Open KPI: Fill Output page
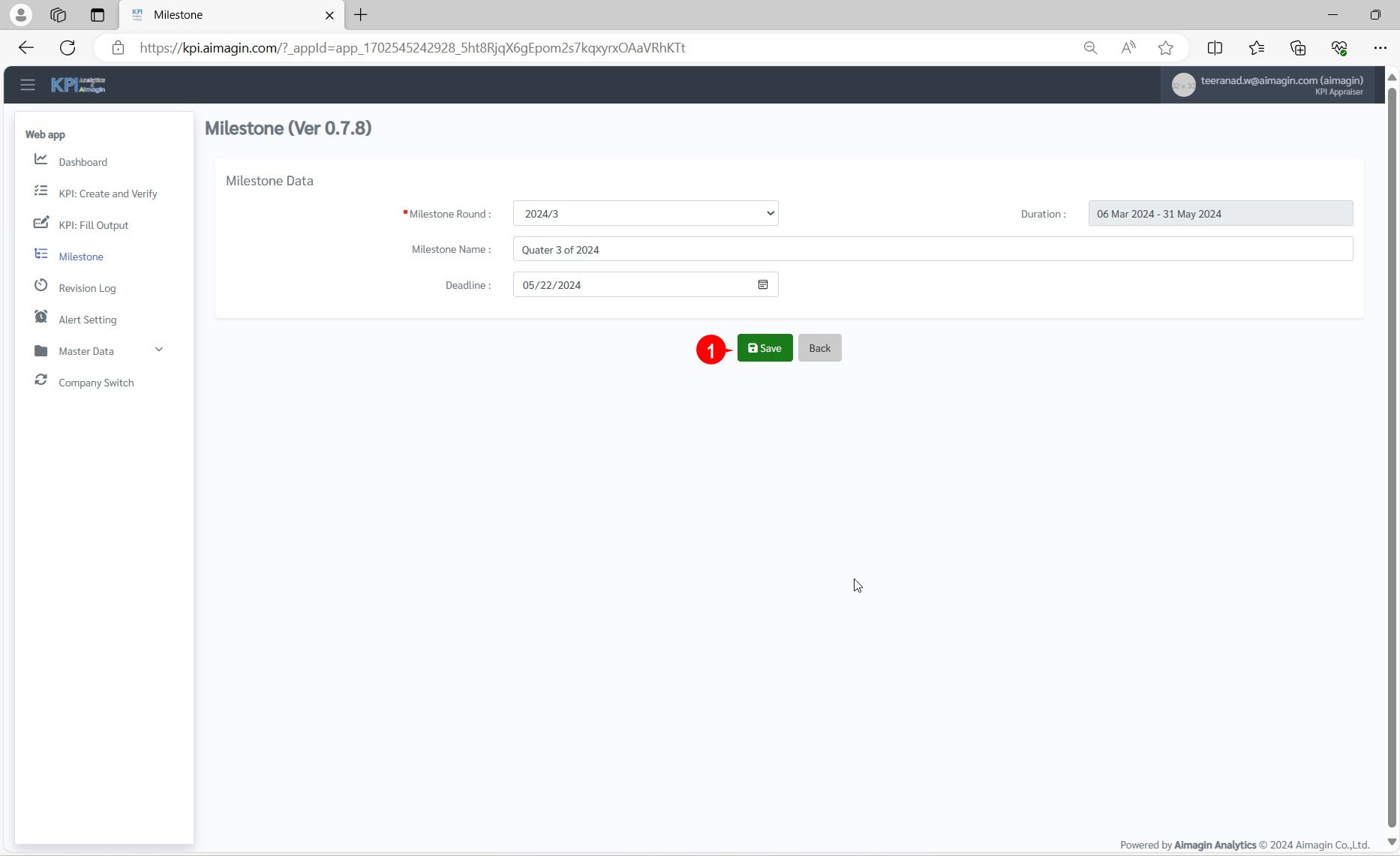This screenshot has width=1400, height=856. (x=93, y=225)
